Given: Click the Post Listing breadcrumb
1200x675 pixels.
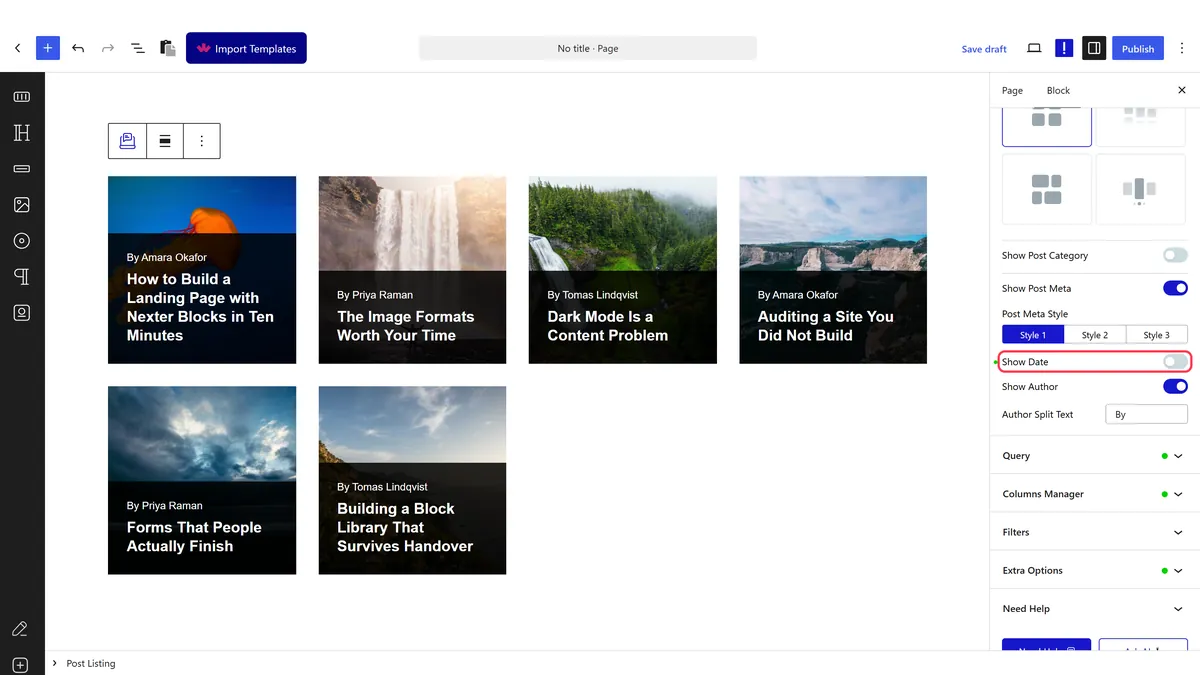Looking at the screenshot, I should tap(91, 663).
